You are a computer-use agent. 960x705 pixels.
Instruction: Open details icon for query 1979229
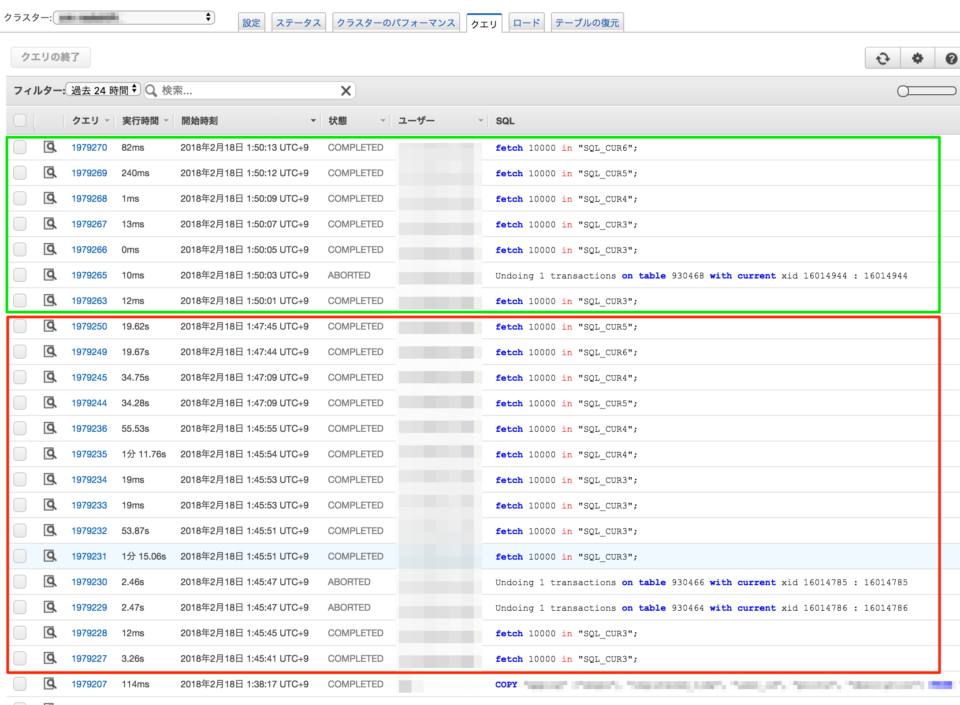coord(50,607)
